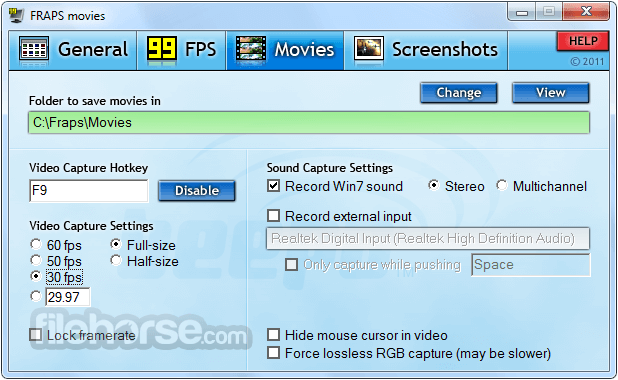Open the Realtek Digital Input dropdown

(428, 238)
